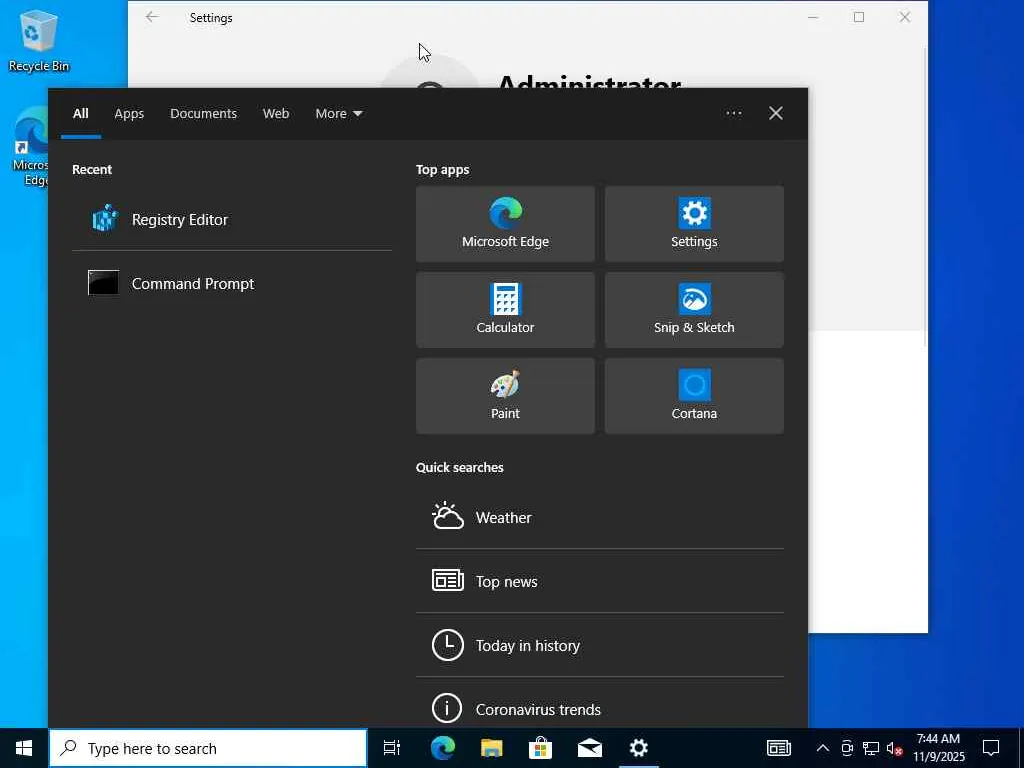Open Paint from Top apps
The width and height of the screenshot is (1024, 768).
(505, 396)
